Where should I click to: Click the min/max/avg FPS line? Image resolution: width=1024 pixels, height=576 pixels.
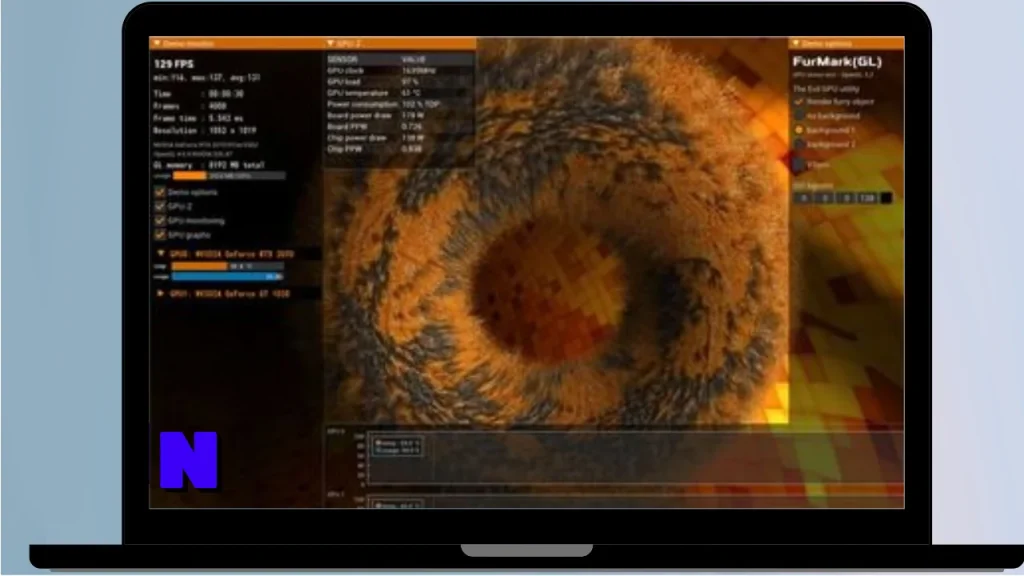[x=206, y=78]
